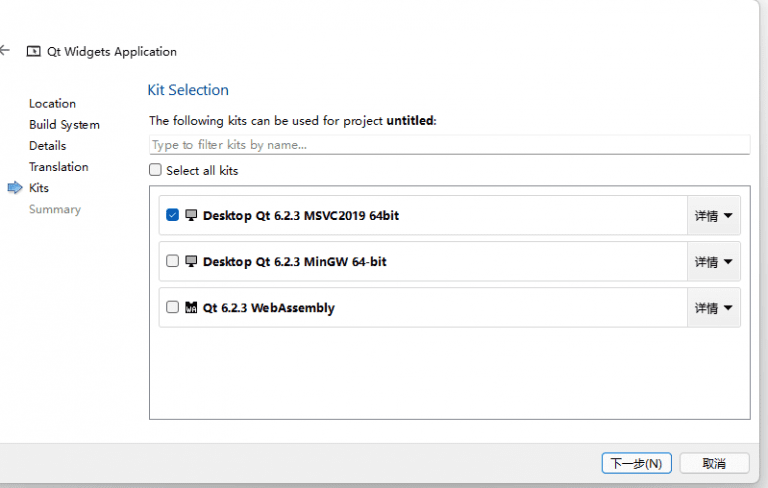Enable the Select all kits checkbox
The image size is (768, 488).
click(x=155, y=170)
